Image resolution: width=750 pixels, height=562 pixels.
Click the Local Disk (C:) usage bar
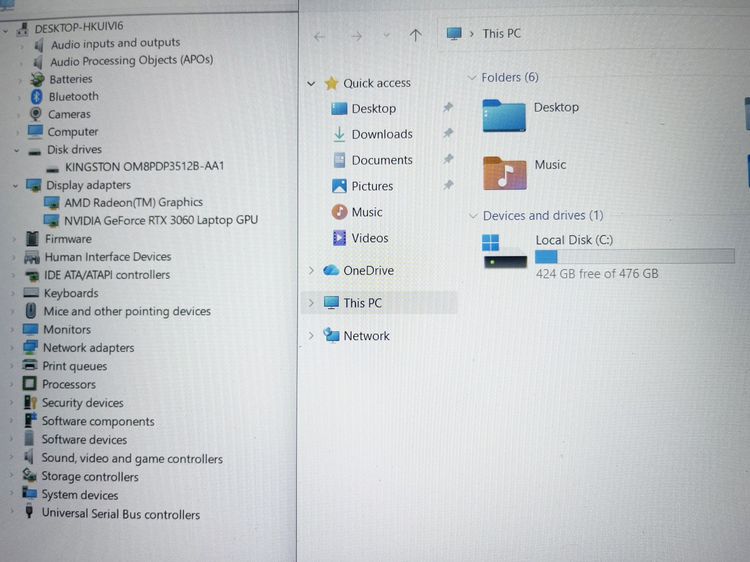coord(635,256)
